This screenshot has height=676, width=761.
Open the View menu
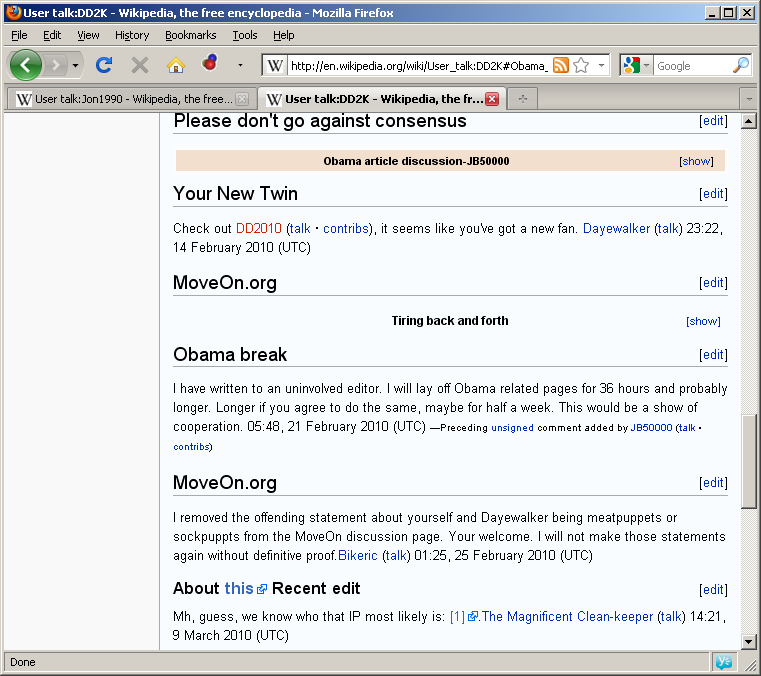tap(88, 35)
